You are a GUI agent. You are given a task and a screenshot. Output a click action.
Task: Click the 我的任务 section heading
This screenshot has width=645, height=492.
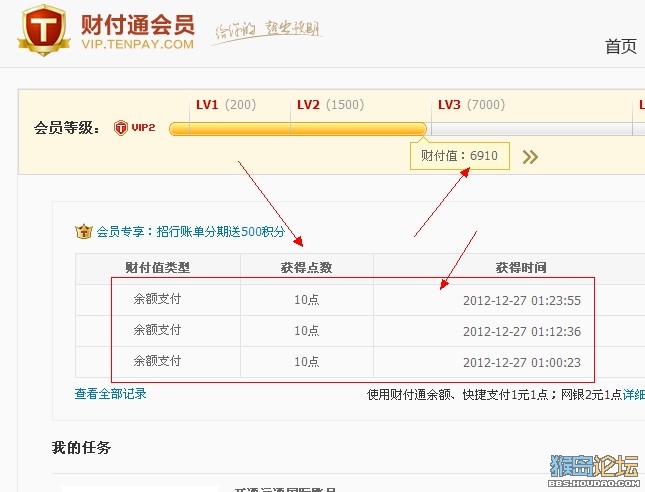tap(81, 448)
